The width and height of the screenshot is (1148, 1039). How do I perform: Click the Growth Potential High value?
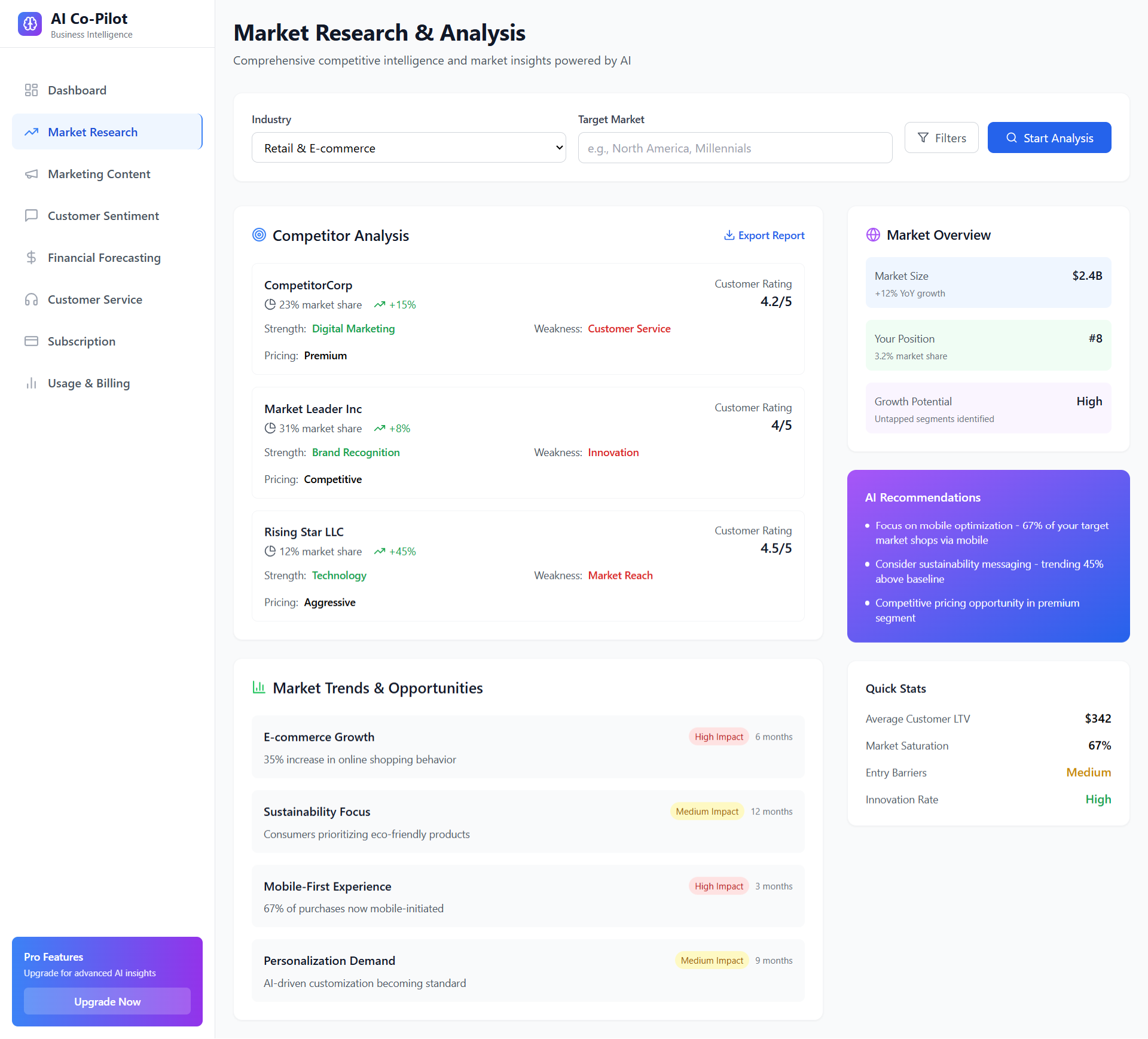click(1089, 402)
